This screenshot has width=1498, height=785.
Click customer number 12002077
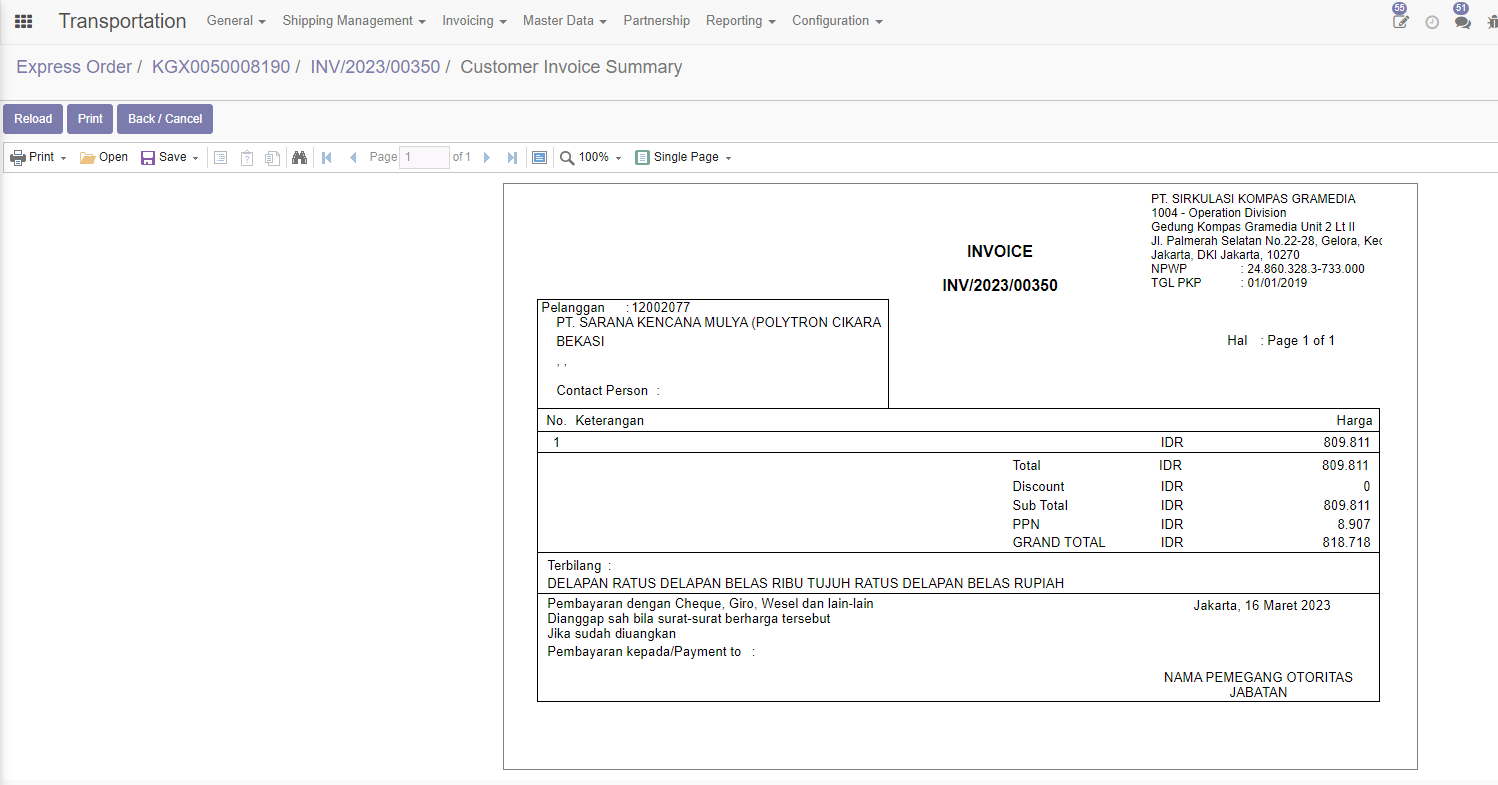pos(661,307)
